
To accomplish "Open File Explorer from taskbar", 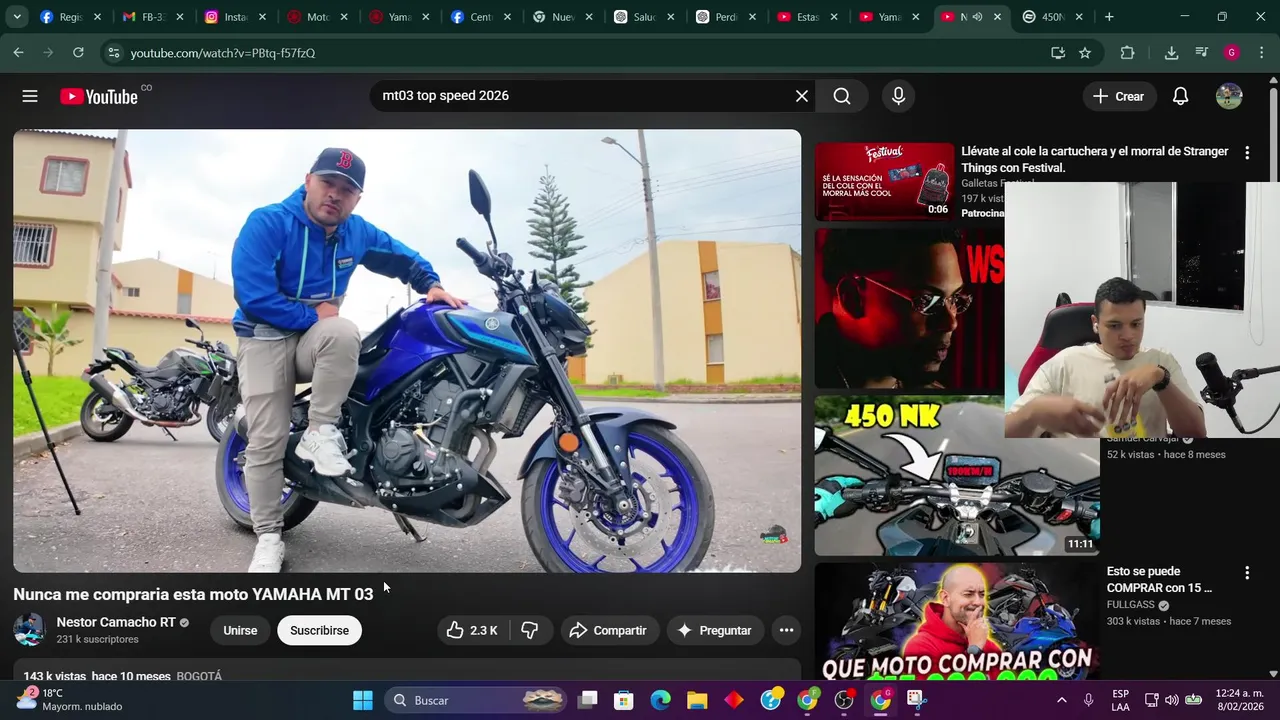I will pyautogui.click(x=697, y=700).
